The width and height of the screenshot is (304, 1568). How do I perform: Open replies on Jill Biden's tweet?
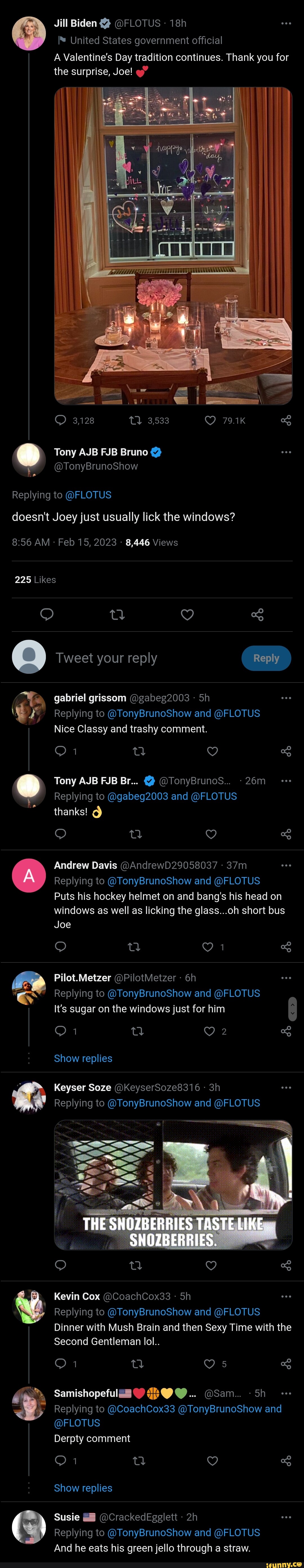[61, 420]
